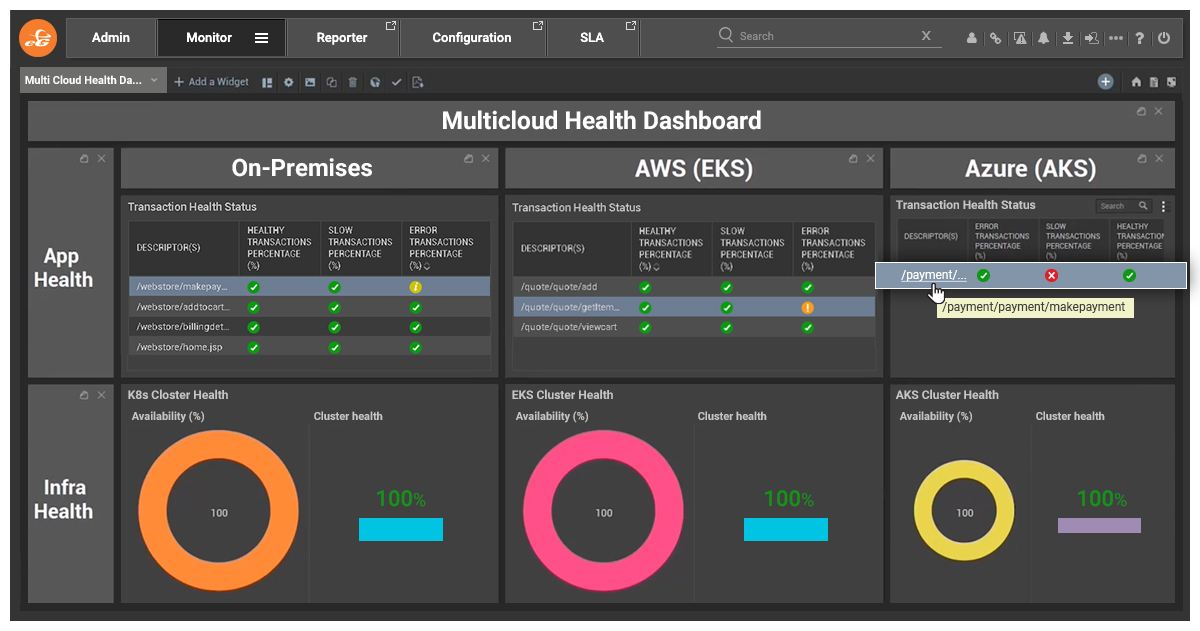Click the edit icon on App Health widget
The width and height of the screenshot is (1200, 631).
coord(84,158)
